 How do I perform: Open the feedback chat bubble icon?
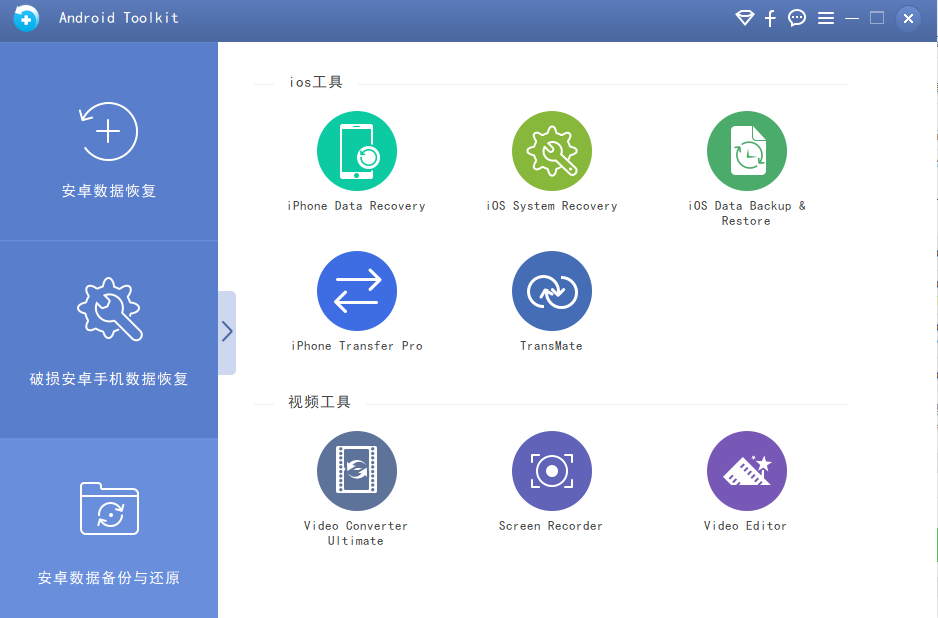coord(797,18)
